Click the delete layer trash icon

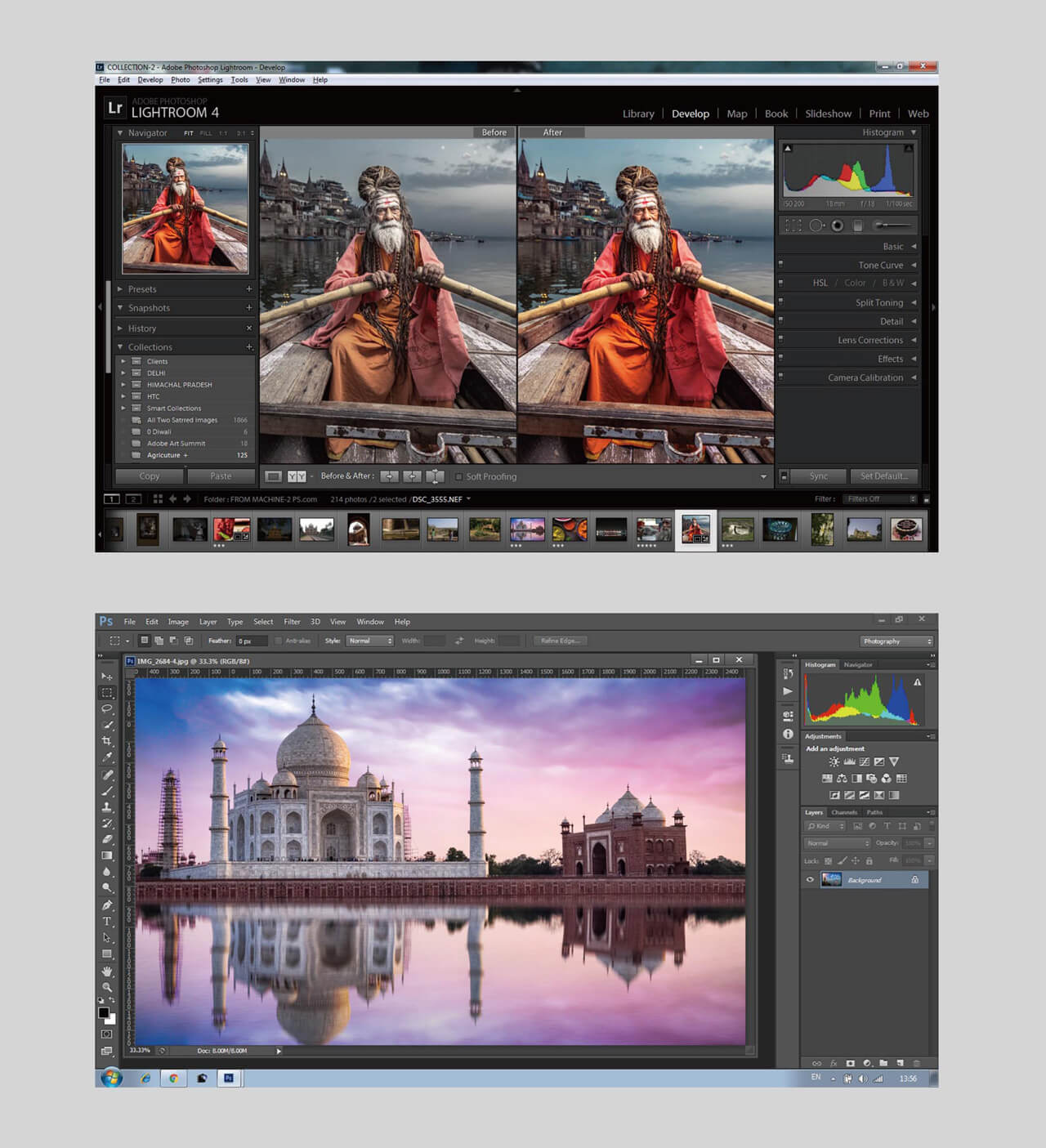click(916, 1063)
